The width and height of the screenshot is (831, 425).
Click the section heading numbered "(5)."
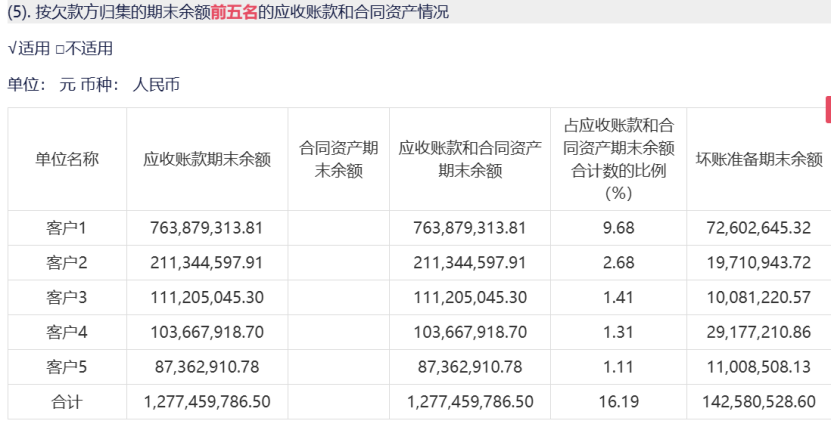(x=20, y=13)
